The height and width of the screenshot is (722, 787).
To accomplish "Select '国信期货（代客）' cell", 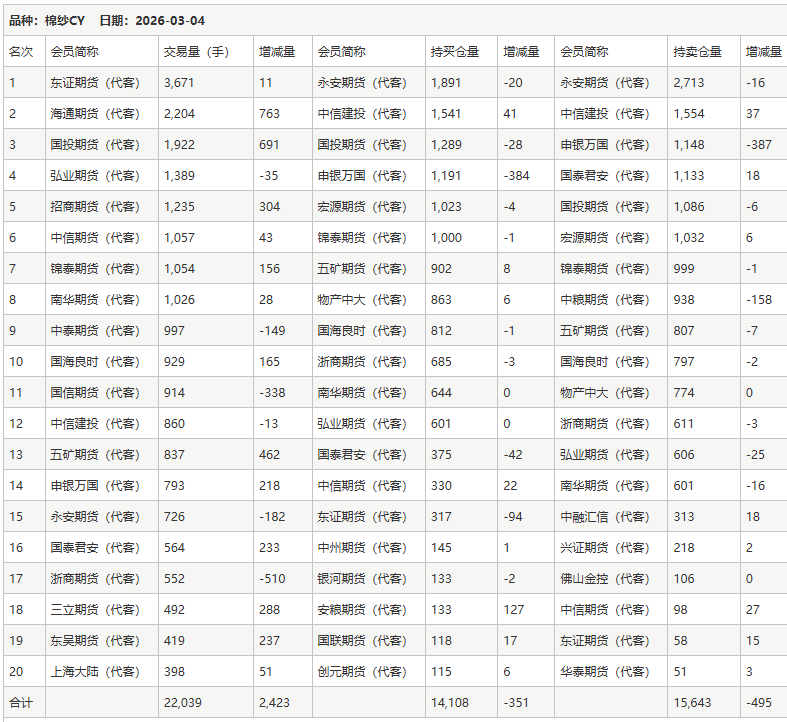I will click(x=95, y=393).
